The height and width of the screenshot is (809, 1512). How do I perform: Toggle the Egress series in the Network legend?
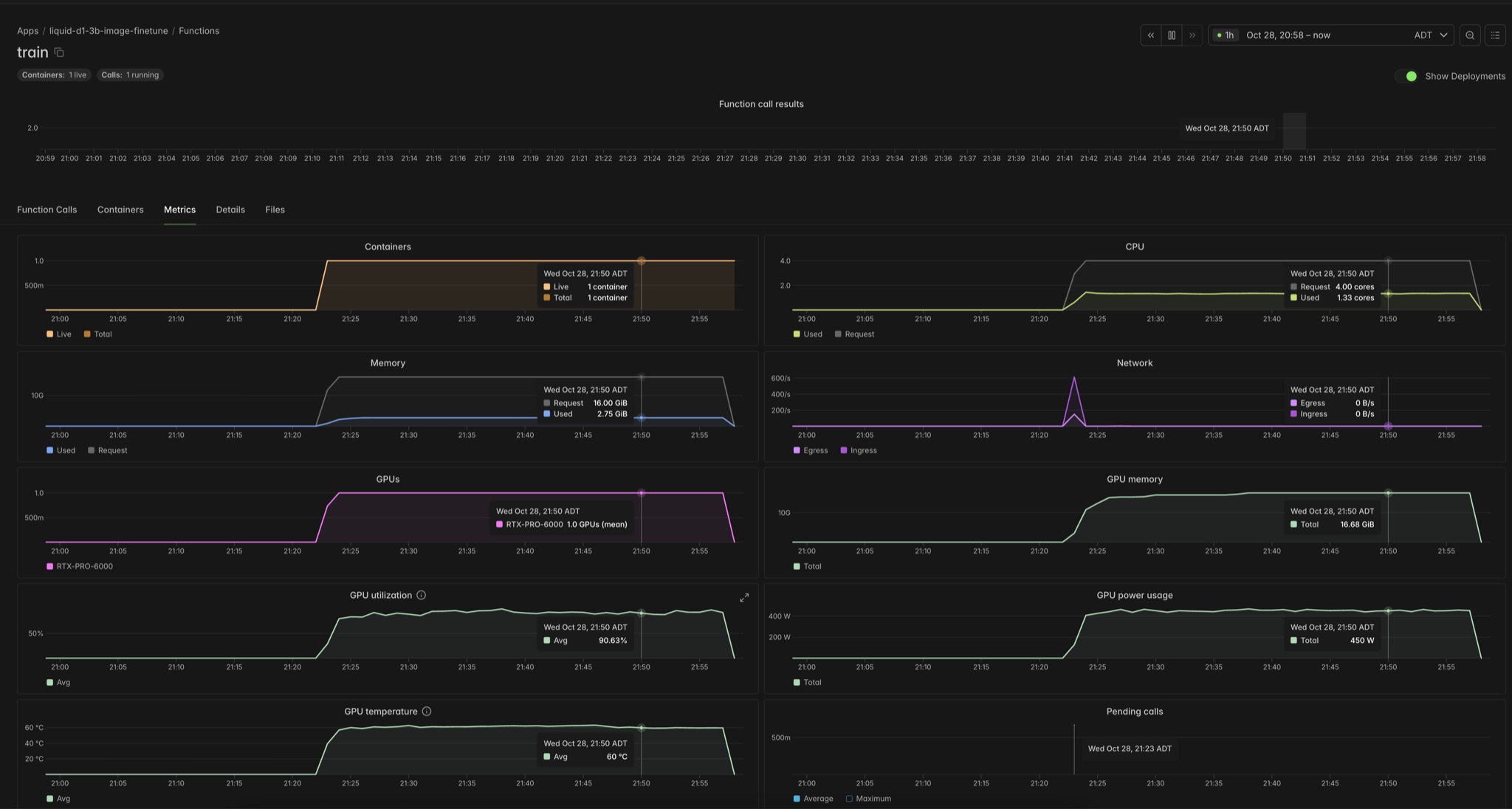pos(811,450)
